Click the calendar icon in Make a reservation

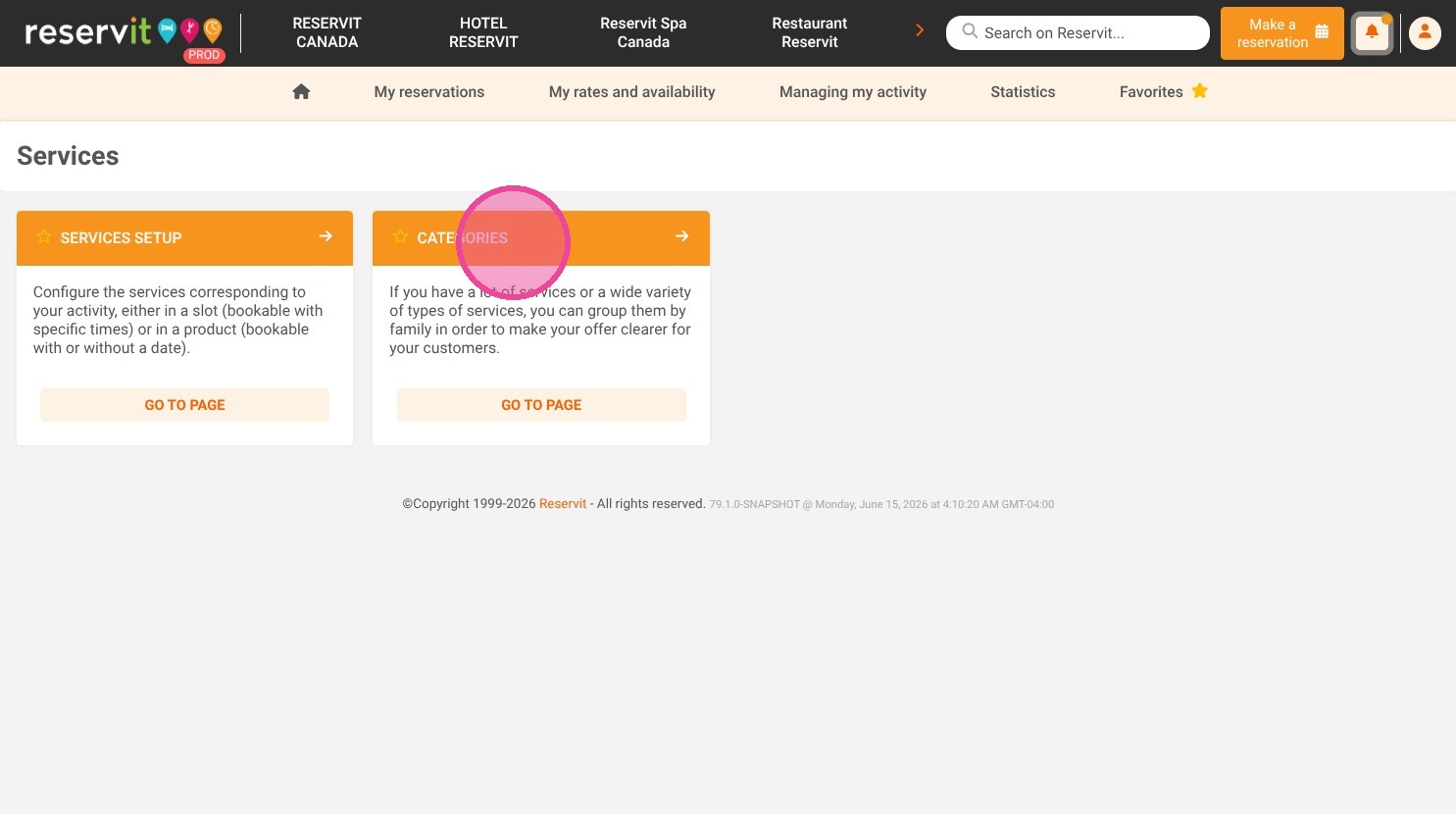(x=1322, y=32)
